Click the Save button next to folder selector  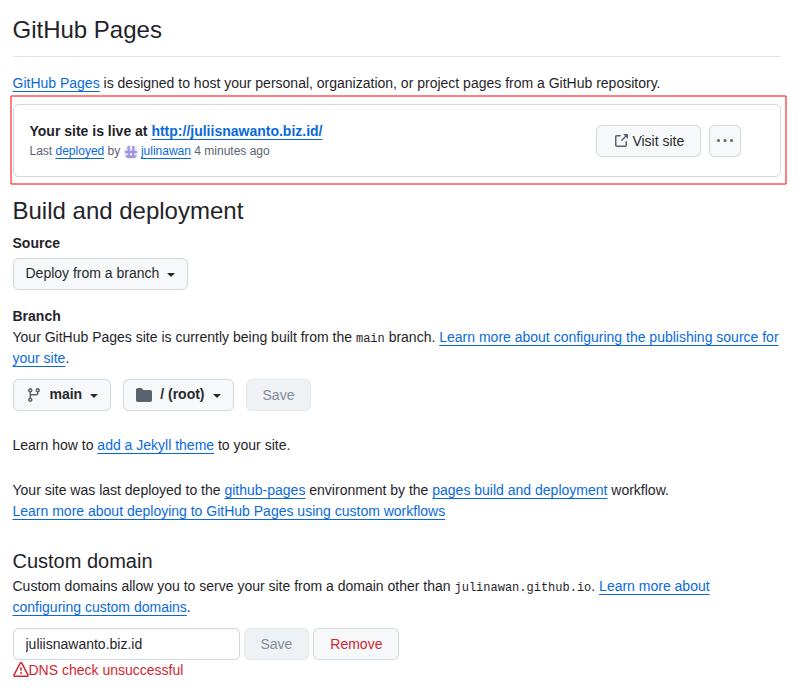tap(278, 395)
